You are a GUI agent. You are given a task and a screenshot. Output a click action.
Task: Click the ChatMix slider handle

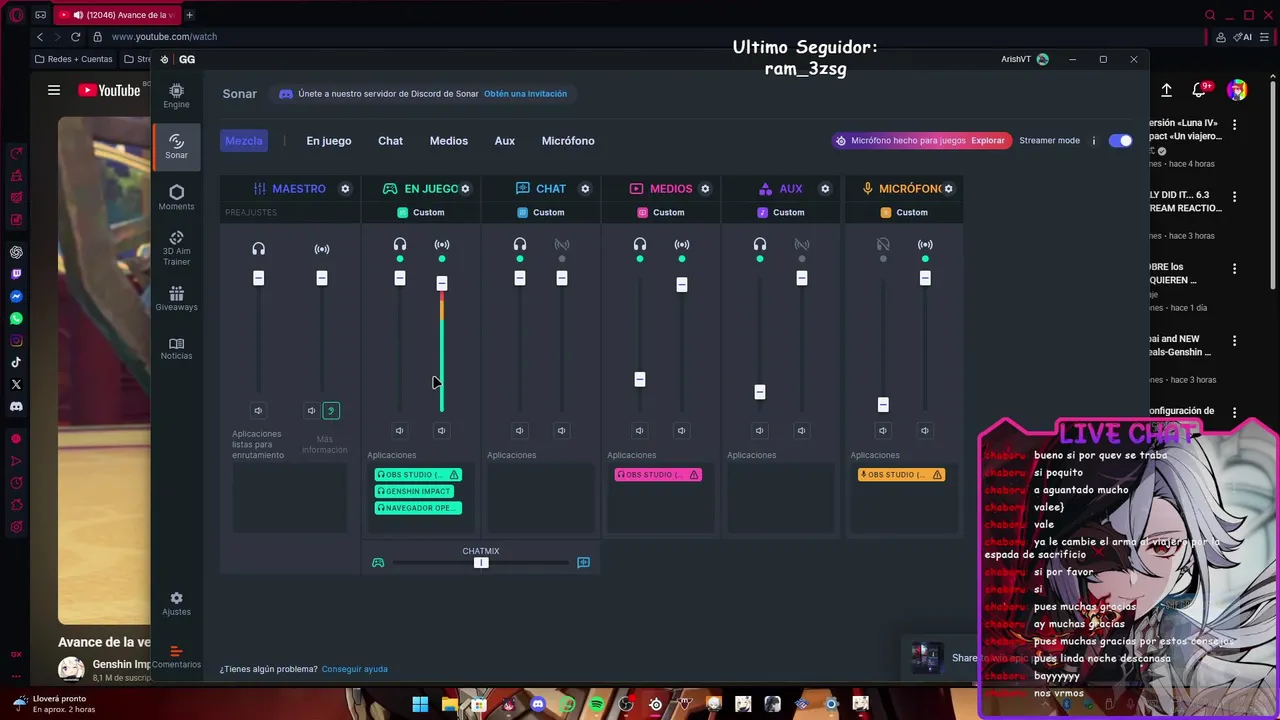coord(481,563)
